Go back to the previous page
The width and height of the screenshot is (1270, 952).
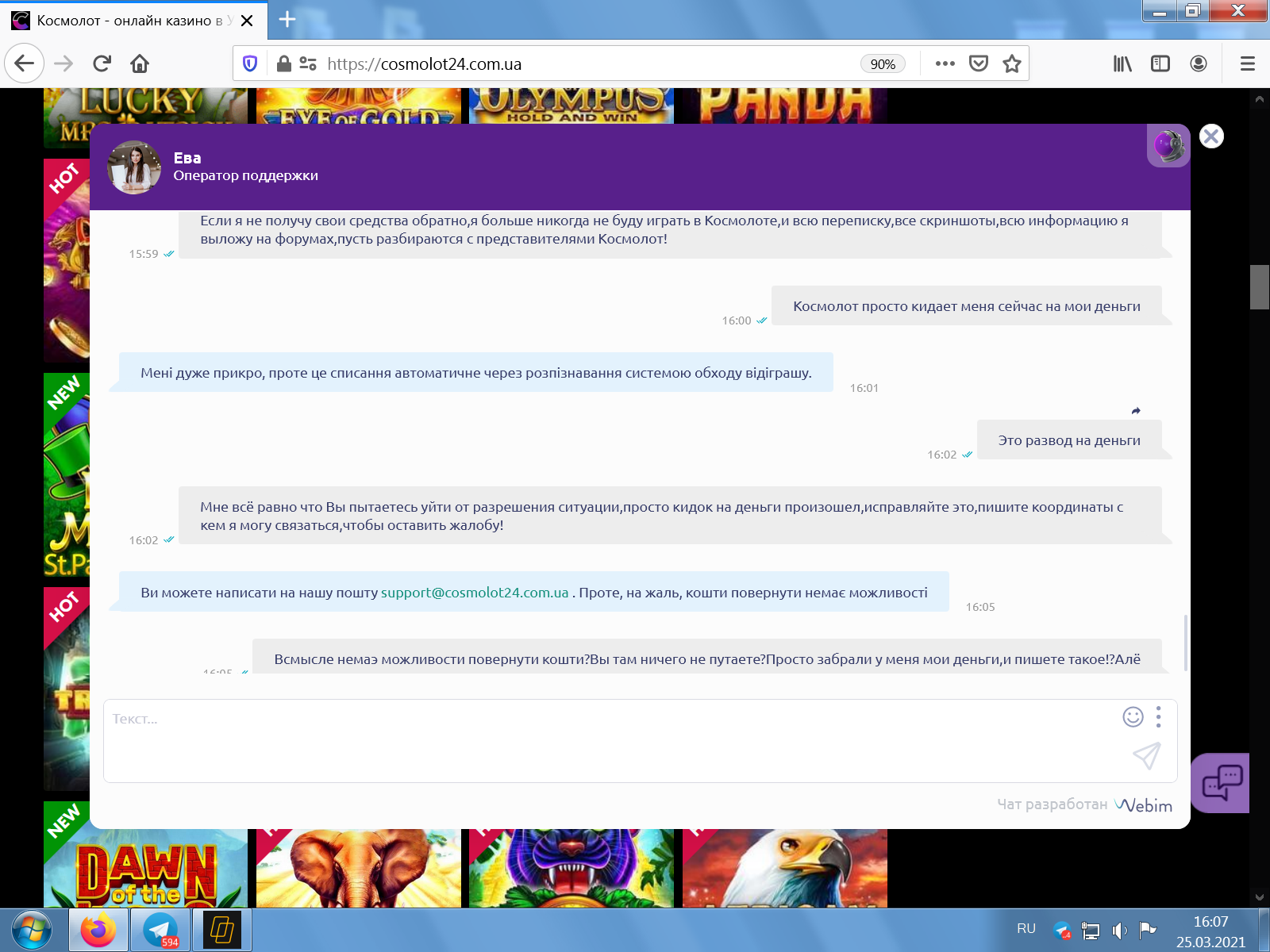tap(24, 63)
